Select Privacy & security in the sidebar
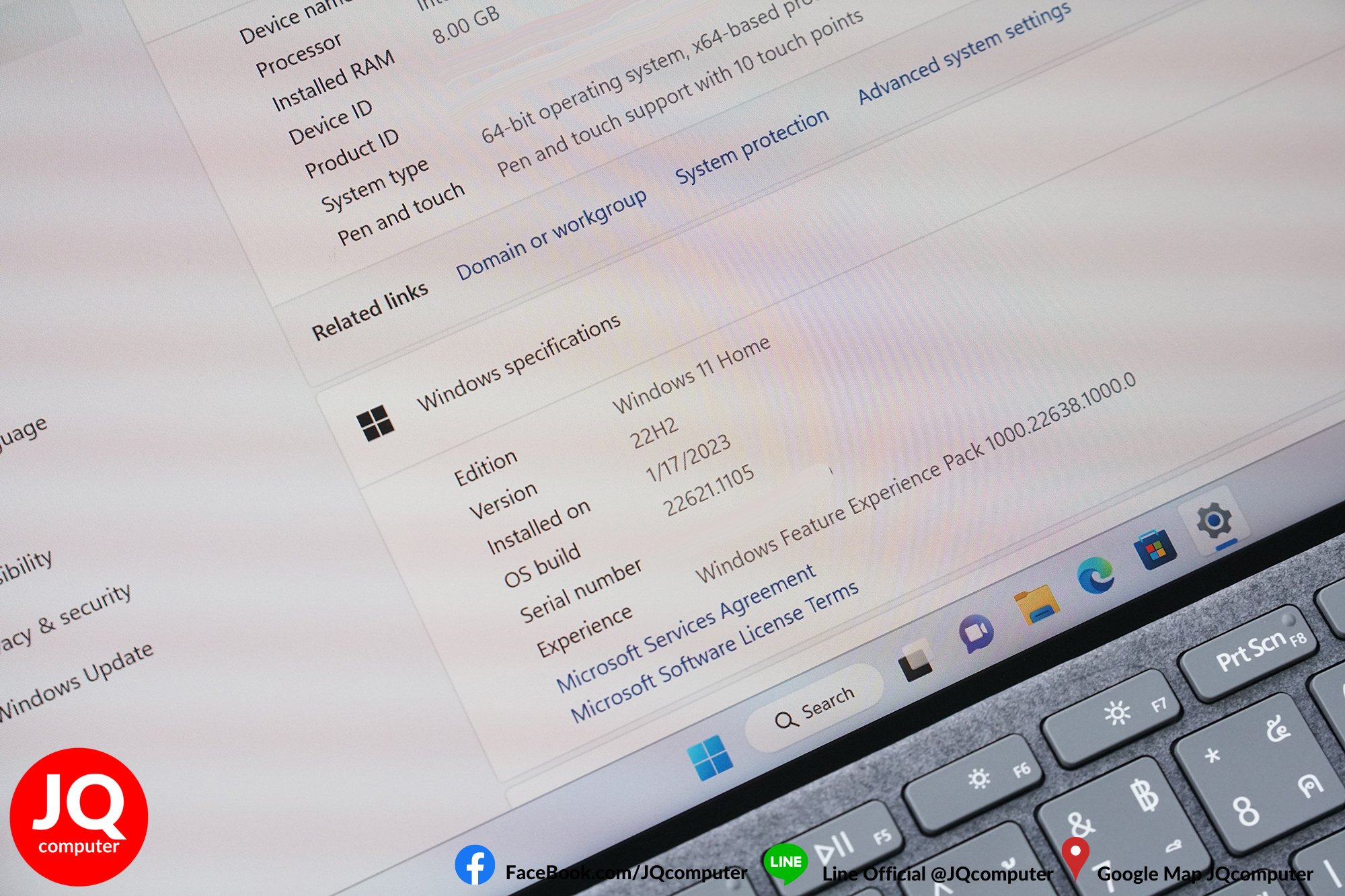Screen dimensions: 1345x896 coord(64,618)
